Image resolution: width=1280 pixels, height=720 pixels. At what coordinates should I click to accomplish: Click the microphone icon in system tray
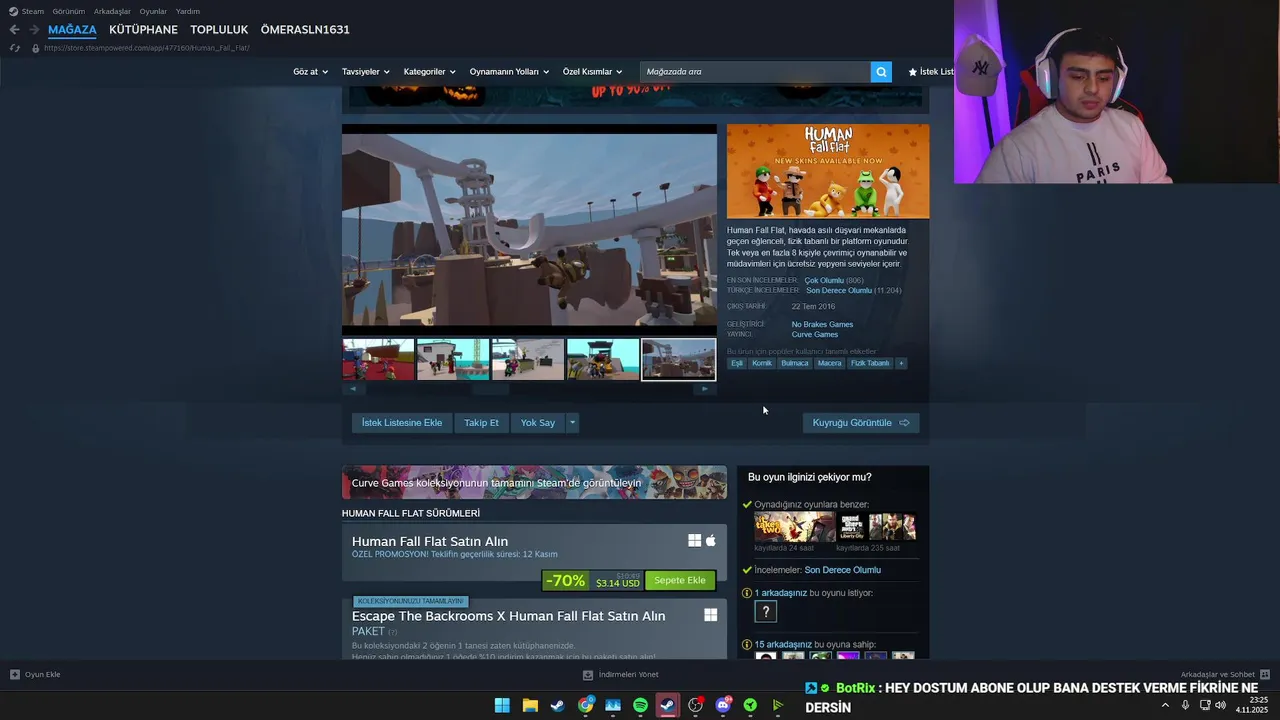(x=1185, y=705)
